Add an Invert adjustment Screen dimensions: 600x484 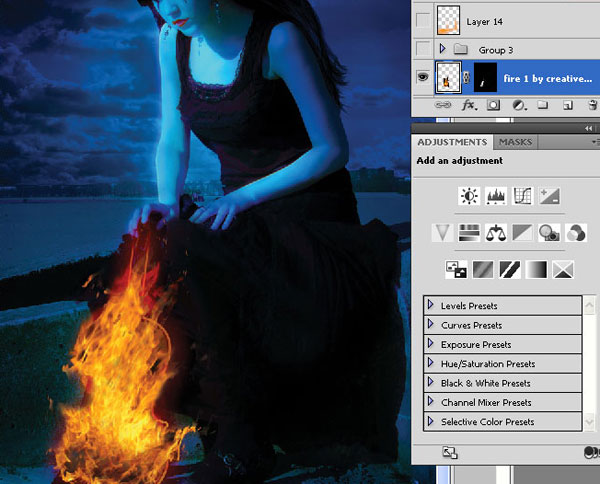coord(456,269)
